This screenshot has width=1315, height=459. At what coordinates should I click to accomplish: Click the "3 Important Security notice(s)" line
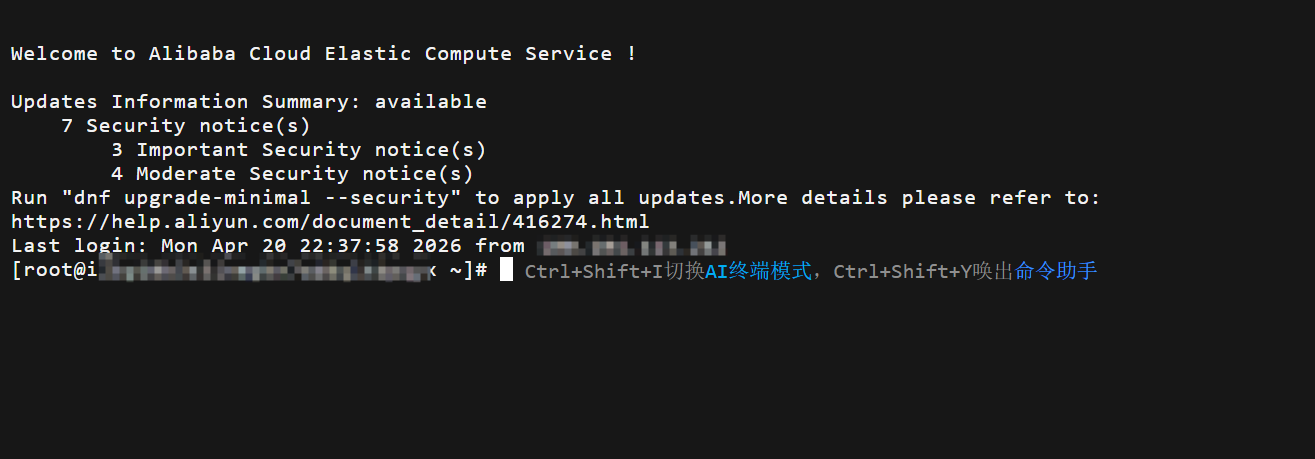coord(298,150)
